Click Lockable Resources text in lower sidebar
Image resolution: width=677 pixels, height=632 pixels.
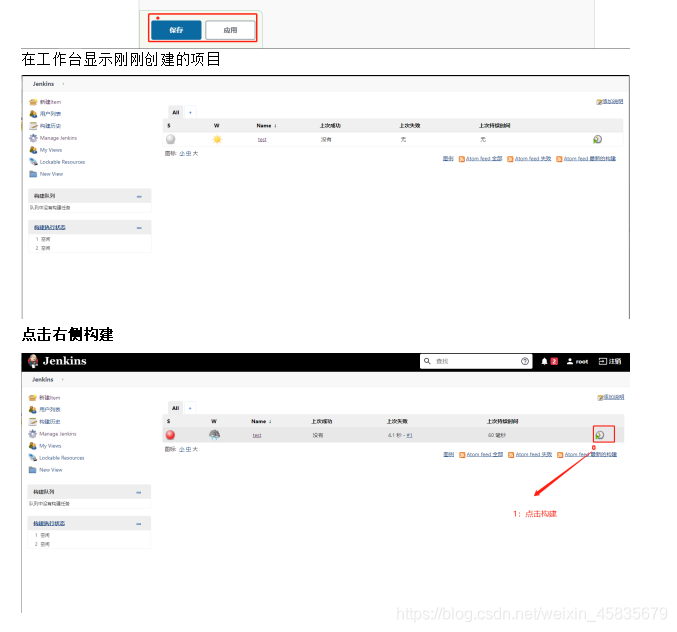pyautogui.click(x=62, y=458)
